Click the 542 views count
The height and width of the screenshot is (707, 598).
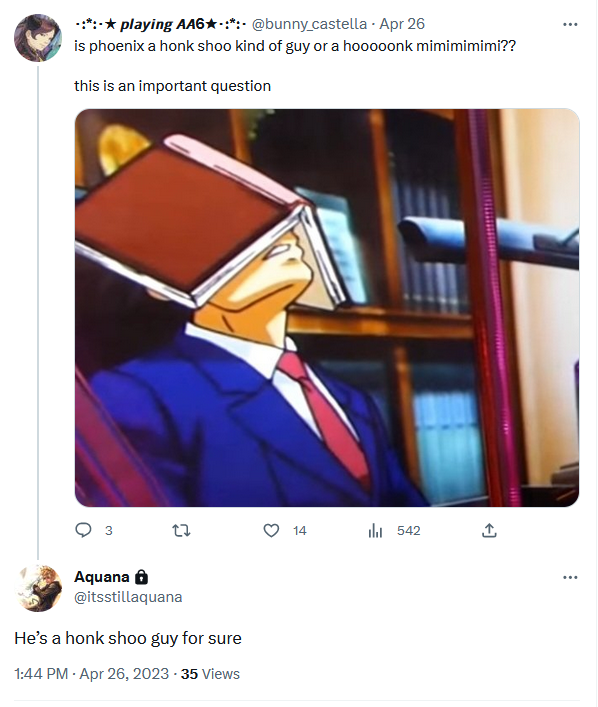point(409,531)
